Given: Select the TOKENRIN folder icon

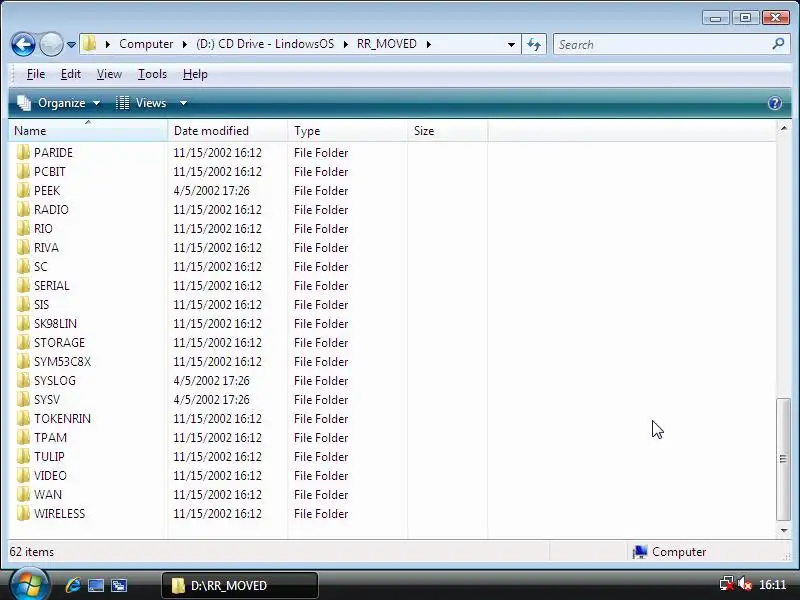Looking at the screenshot, I should pyautogui.click(x=23, y=418).
